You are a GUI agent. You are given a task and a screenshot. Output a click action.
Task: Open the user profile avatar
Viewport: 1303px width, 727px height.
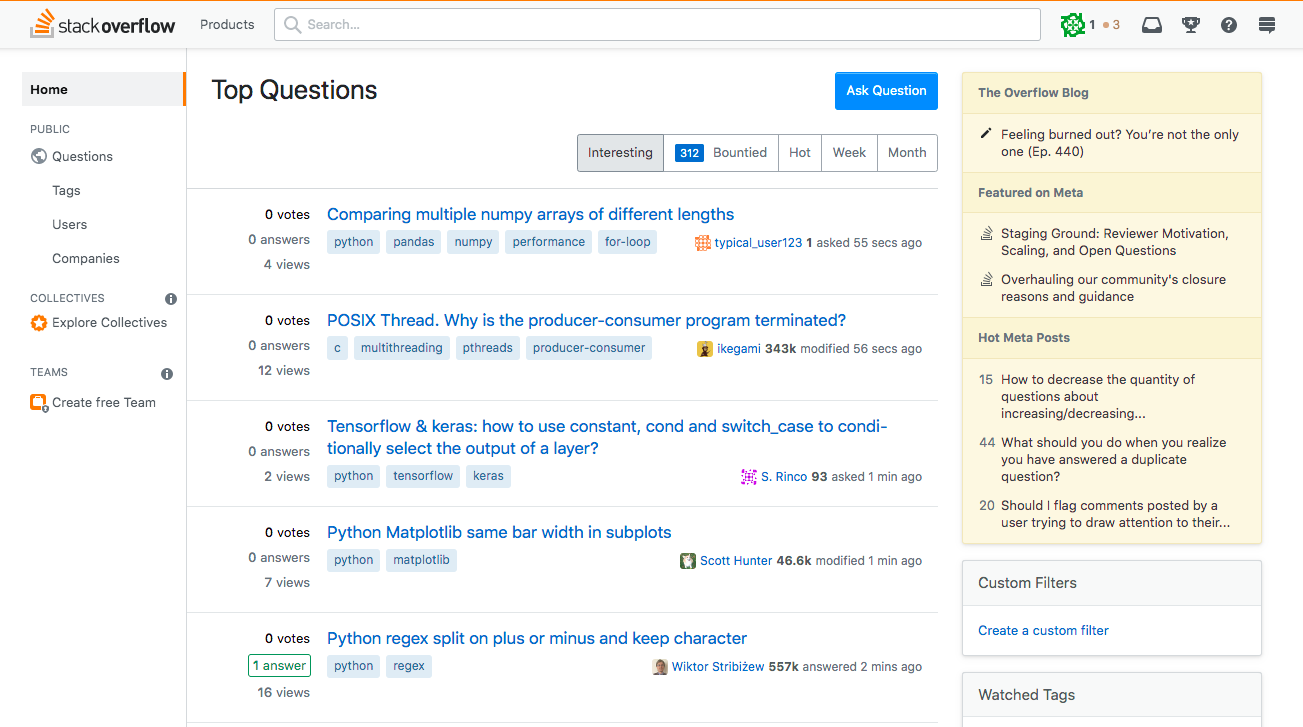click(1073, 25)
